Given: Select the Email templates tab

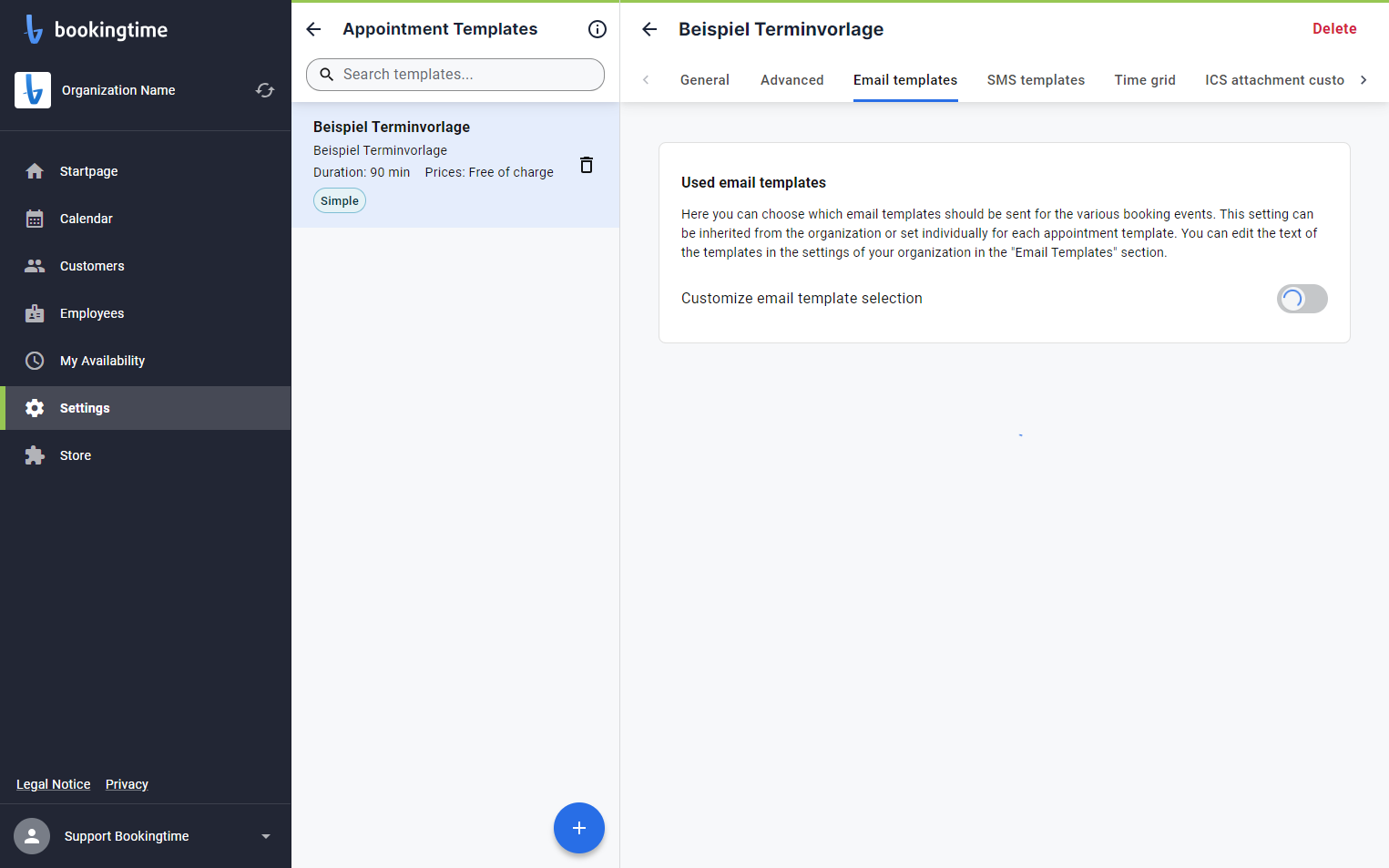Looking at the screenshot, I should (x=905, y=80).
